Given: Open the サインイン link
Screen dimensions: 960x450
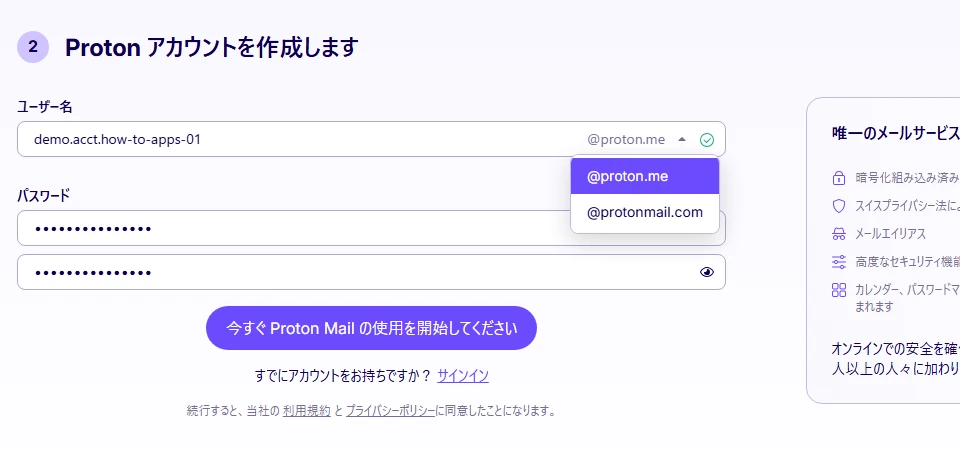Looking at the screenshot, I should (463, 376).
